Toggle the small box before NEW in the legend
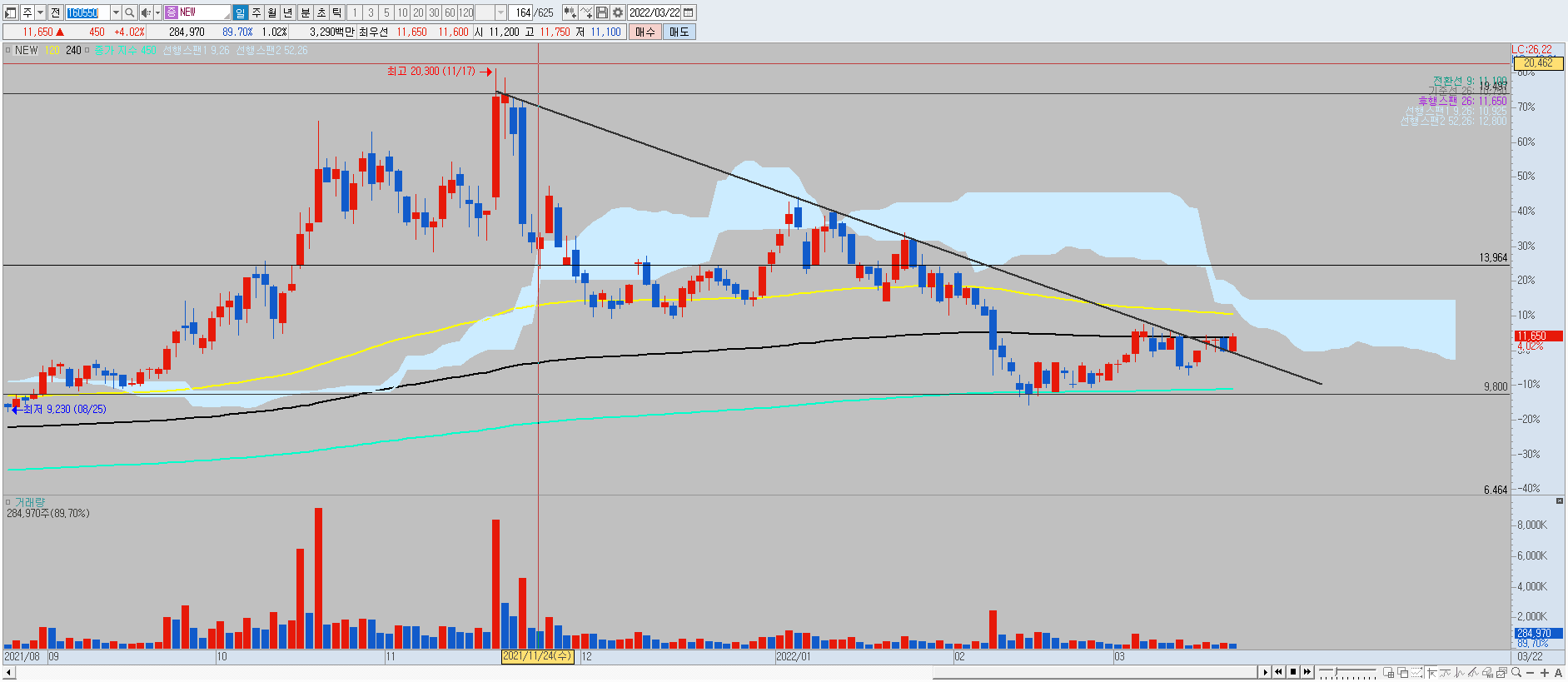 8,50
